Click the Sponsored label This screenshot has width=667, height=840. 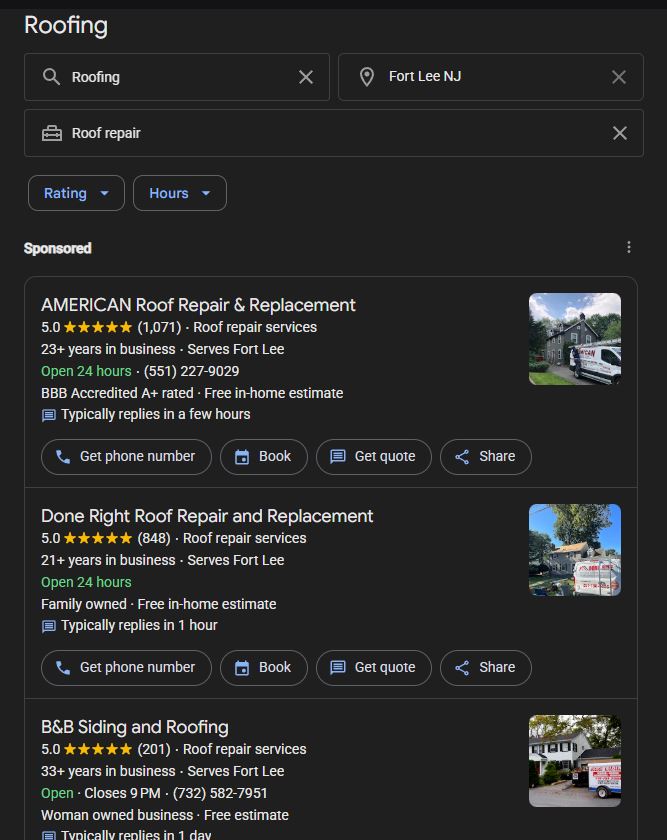tap(57, 248)
